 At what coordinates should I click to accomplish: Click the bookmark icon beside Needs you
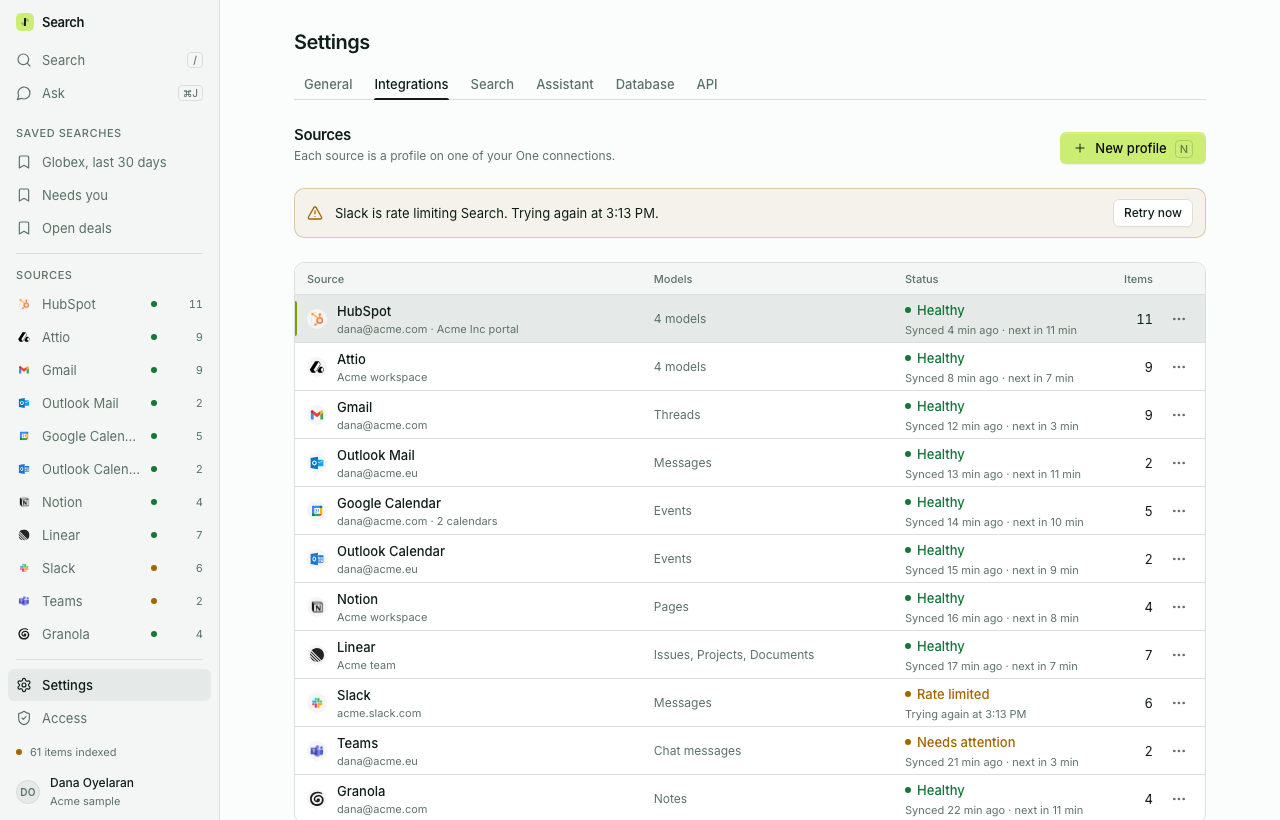(x=24, y=195)
